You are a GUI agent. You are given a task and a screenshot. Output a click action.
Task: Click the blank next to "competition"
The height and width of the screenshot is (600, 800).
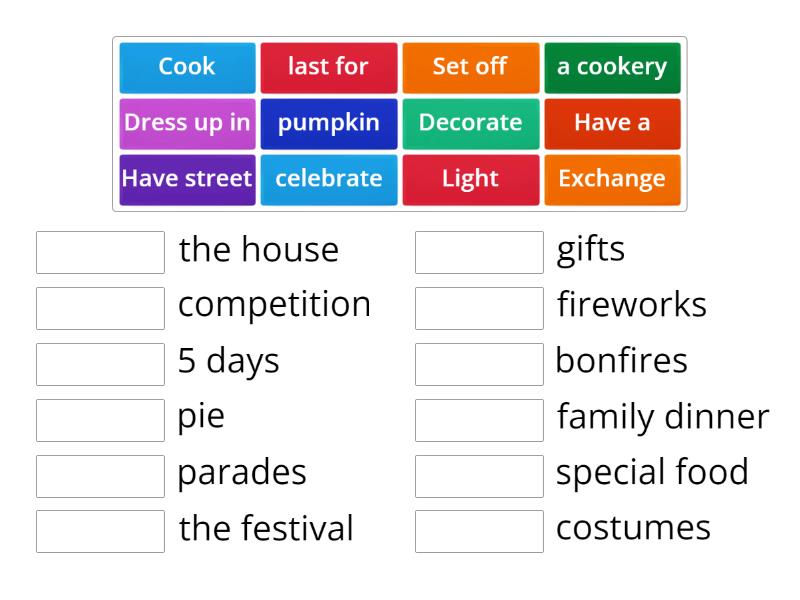coord(99,306)
